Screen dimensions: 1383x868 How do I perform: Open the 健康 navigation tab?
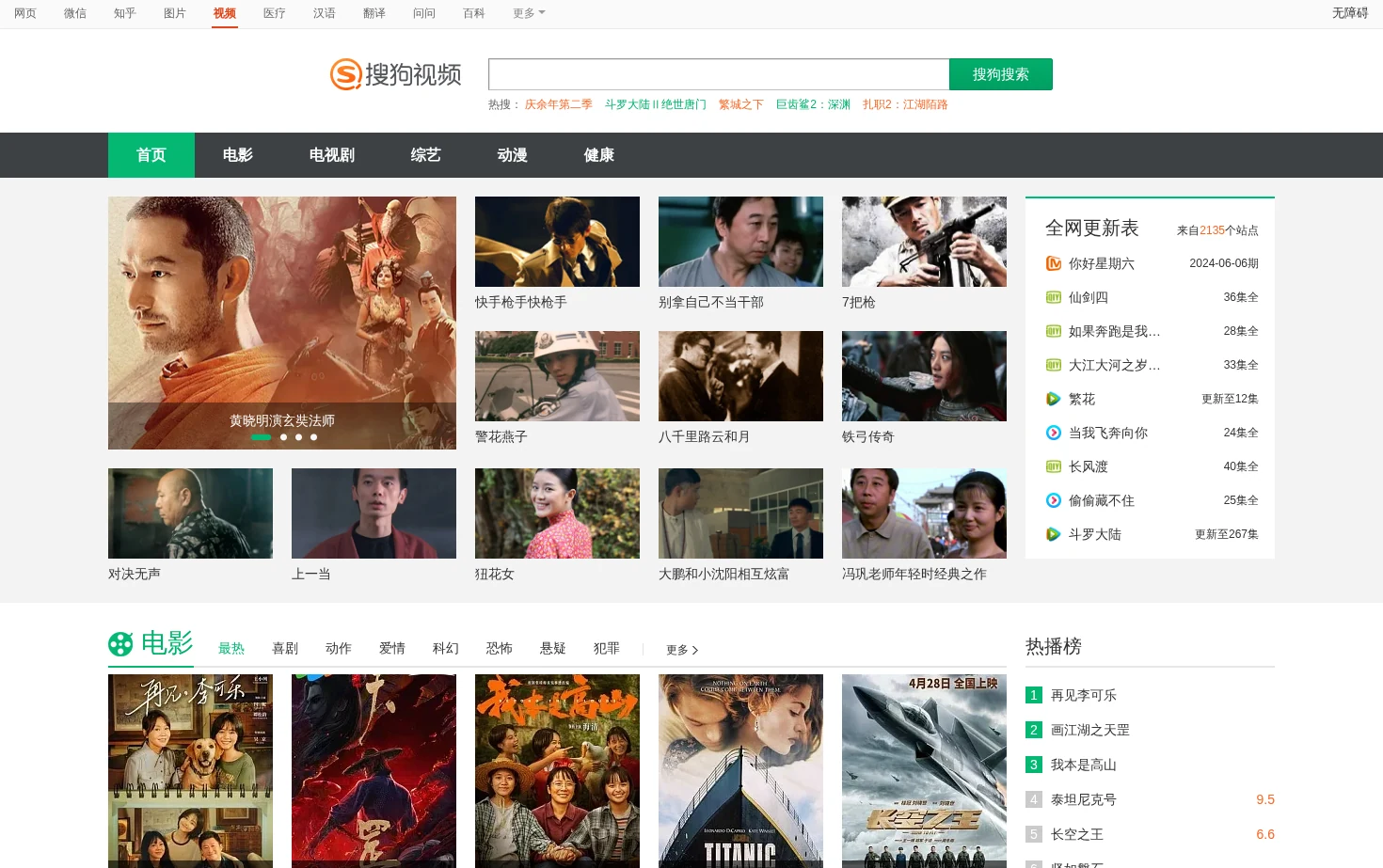599,155
